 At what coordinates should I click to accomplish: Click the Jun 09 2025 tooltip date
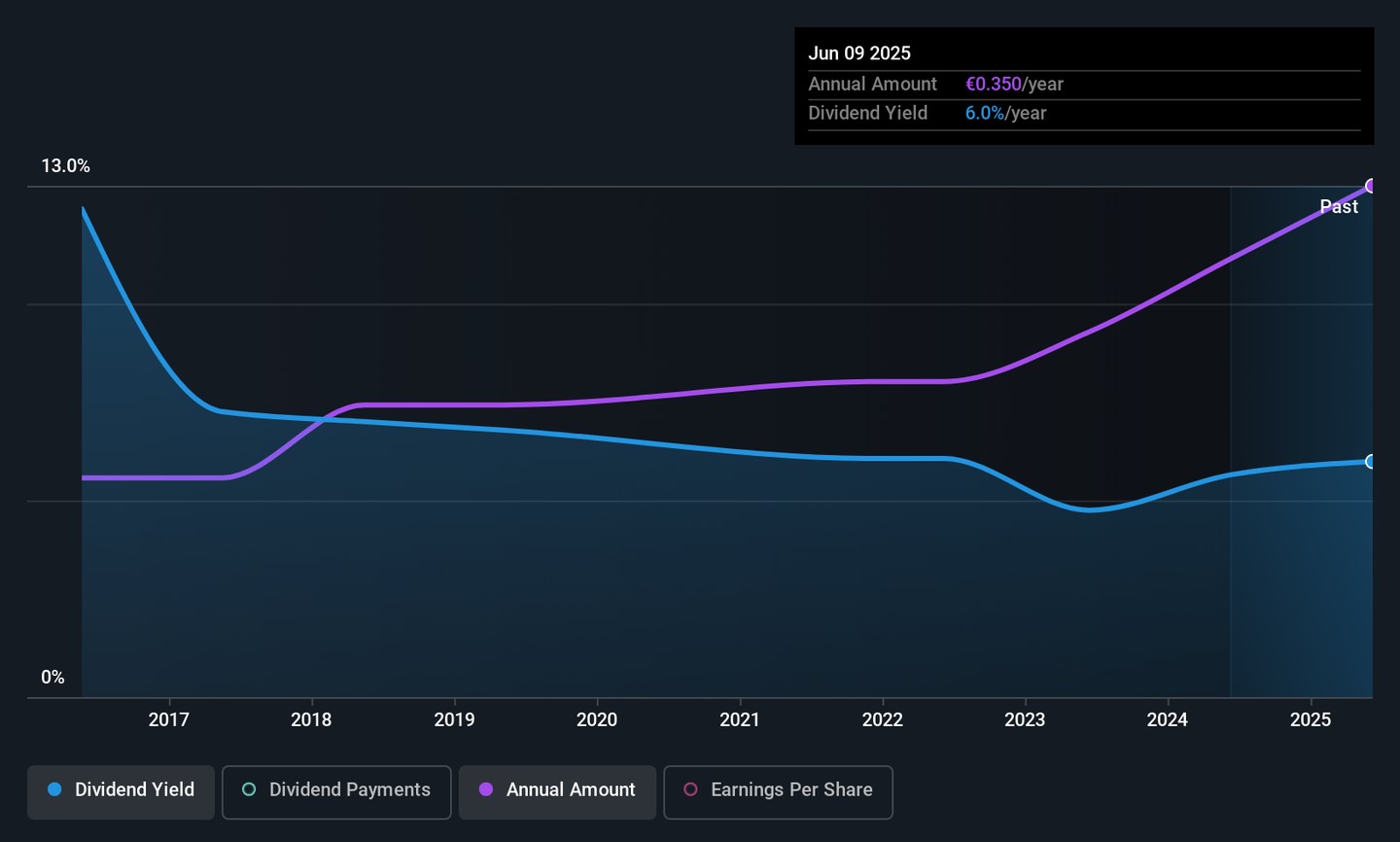tap(859, 53)
